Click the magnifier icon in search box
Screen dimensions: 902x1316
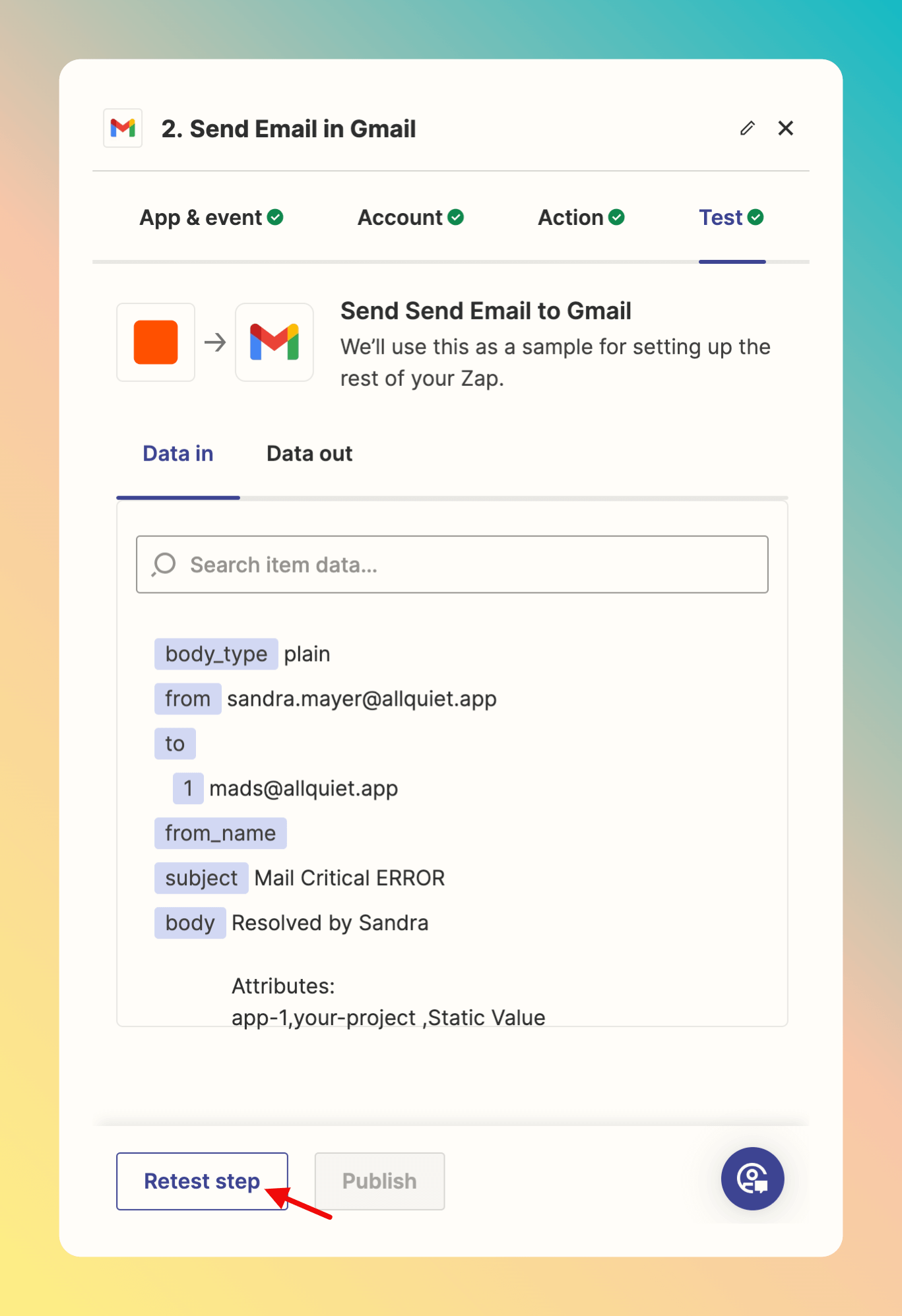(164, 565)
